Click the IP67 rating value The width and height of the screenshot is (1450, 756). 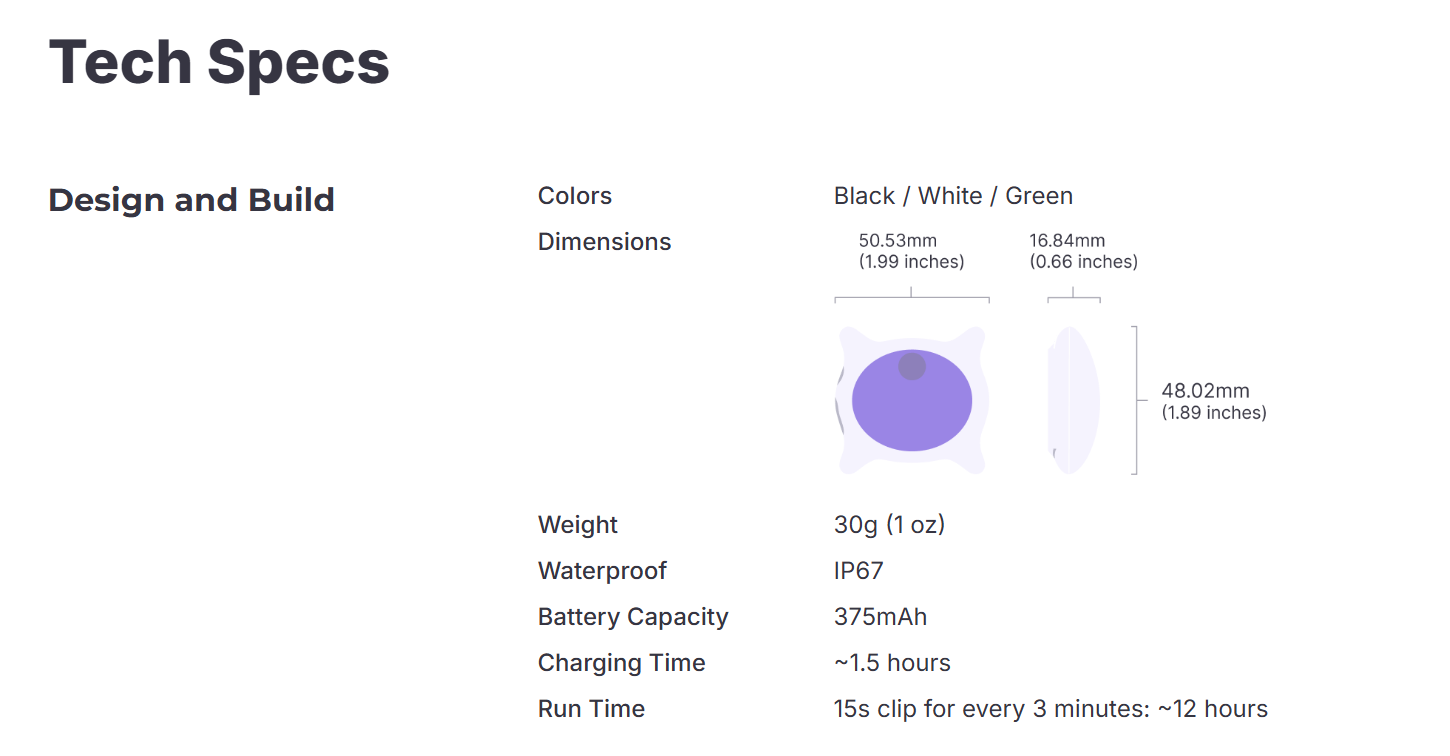click(x=858, y=571)
